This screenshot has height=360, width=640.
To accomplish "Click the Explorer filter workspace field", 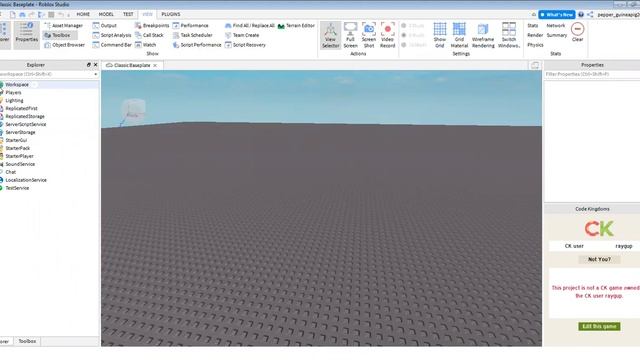I will pyautogui.click(x=49, y=75).
